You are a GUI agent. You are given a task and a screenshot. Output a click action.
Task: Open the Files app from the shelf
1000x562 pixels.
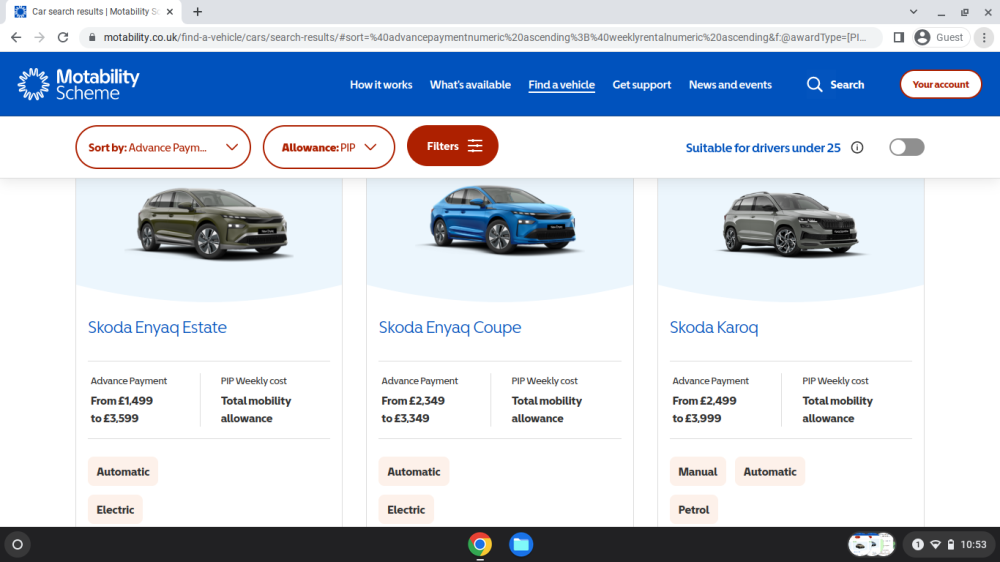(521, 544)
